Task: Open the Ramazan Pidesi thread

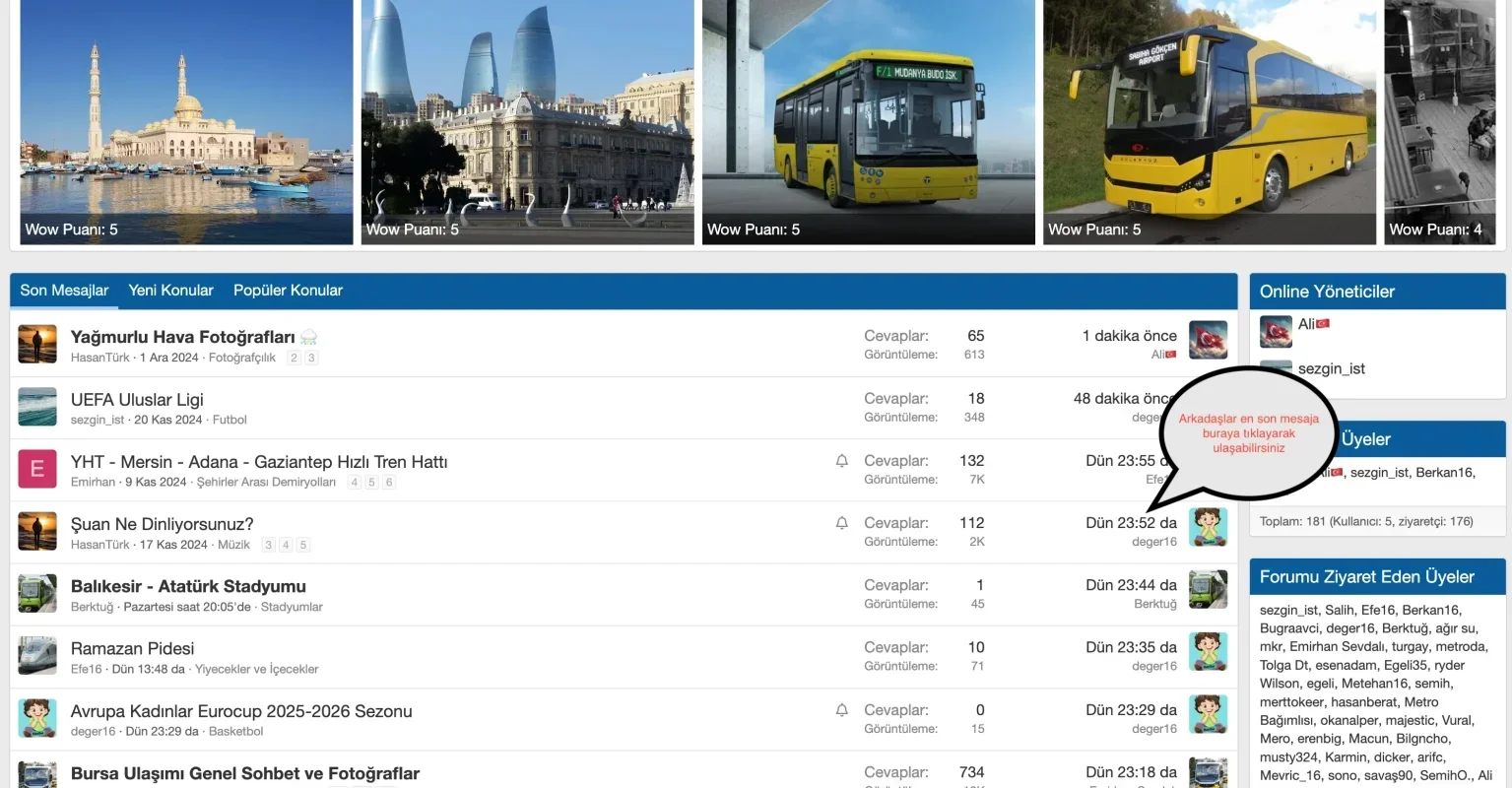Action: [132, 648]
